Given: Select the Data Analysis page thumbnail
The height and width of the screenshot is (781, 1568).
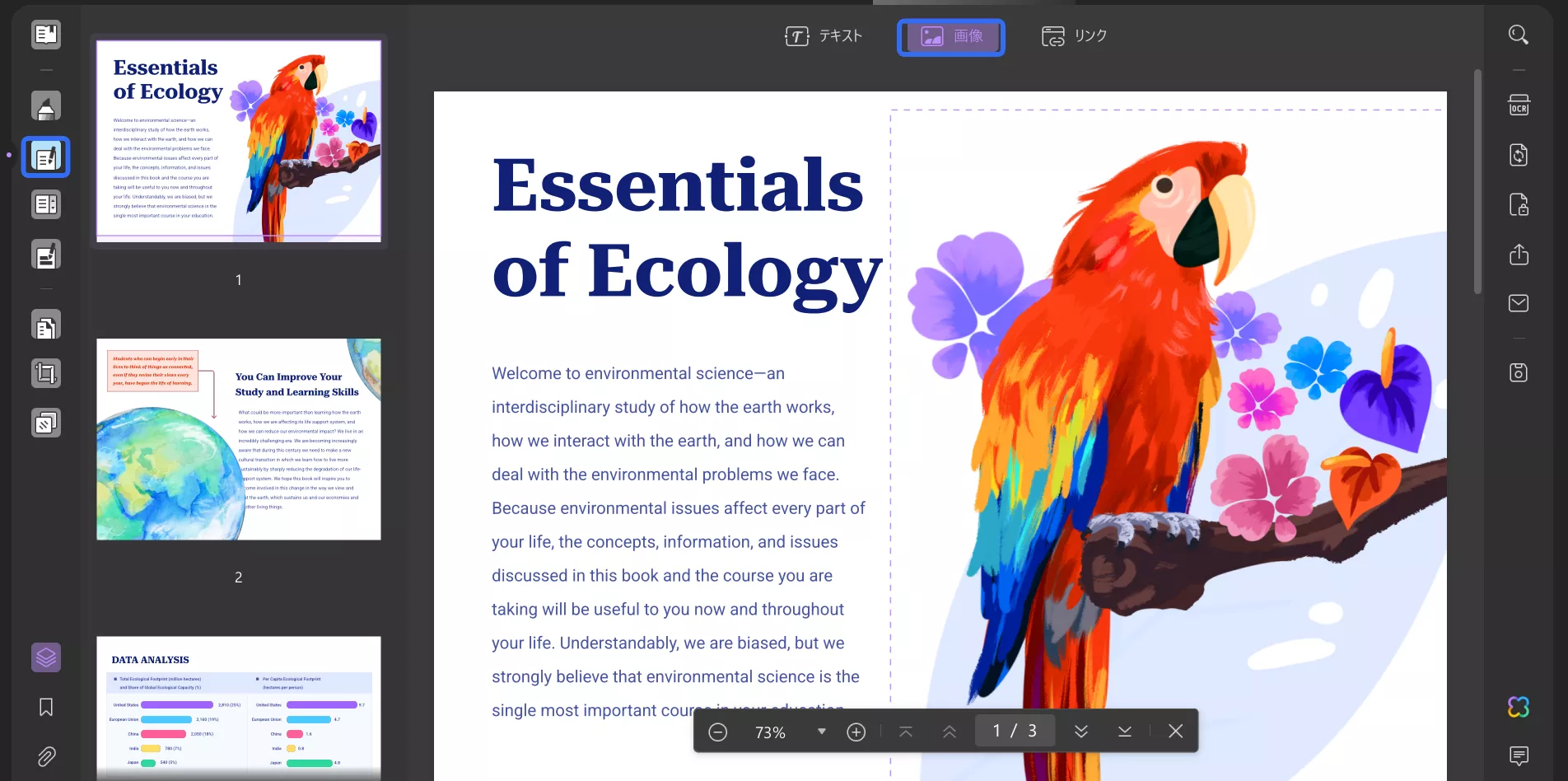Looking at the screenshot, I should point(239,709).
